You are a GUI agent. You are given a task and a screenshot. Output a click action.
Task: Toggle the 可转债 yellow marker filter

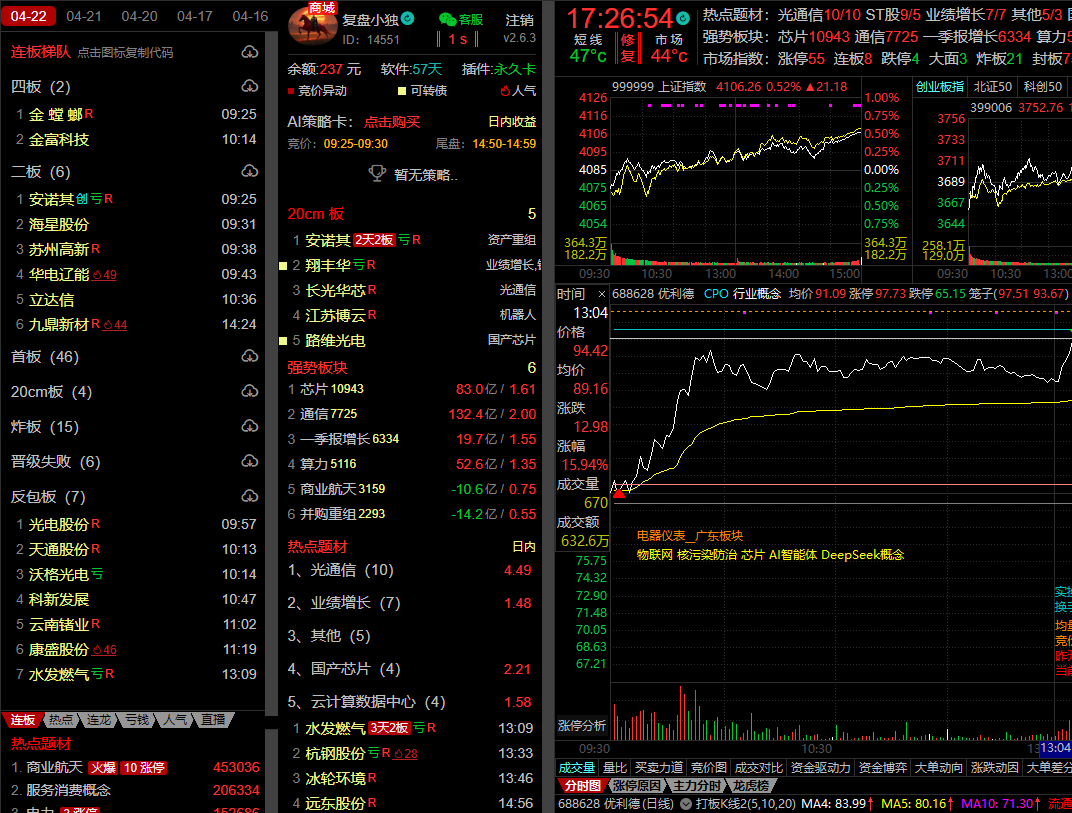click(x=421, y=91)
